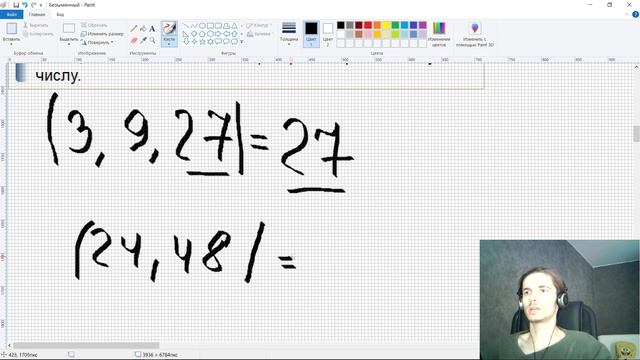Viewport: 640px width, 360px height.
Task: Open the Brushes dropdown arrow
Action: tap(169, 44)
